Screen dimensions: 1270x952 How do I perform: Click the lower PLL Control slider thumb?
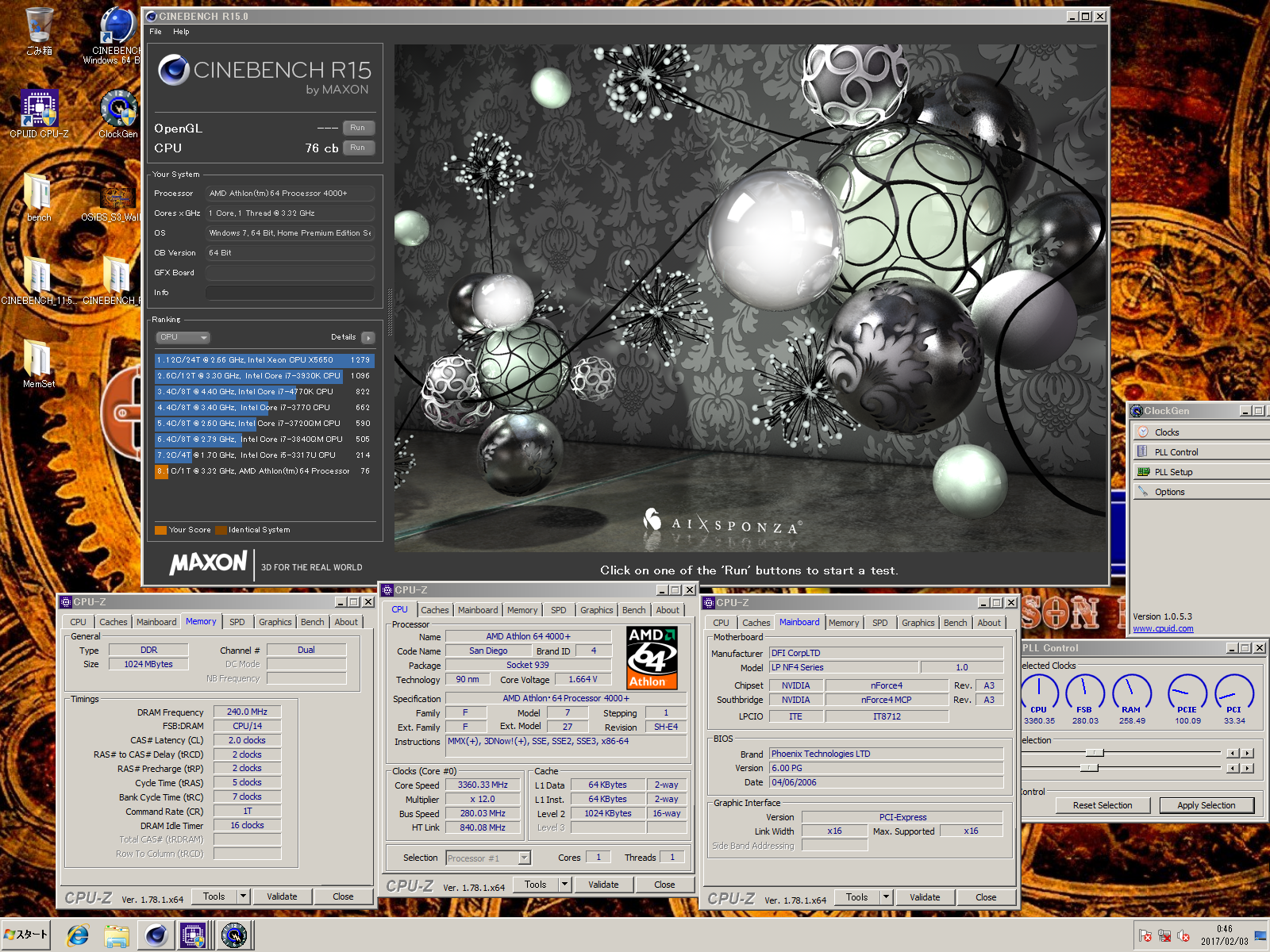(1089, 768)
